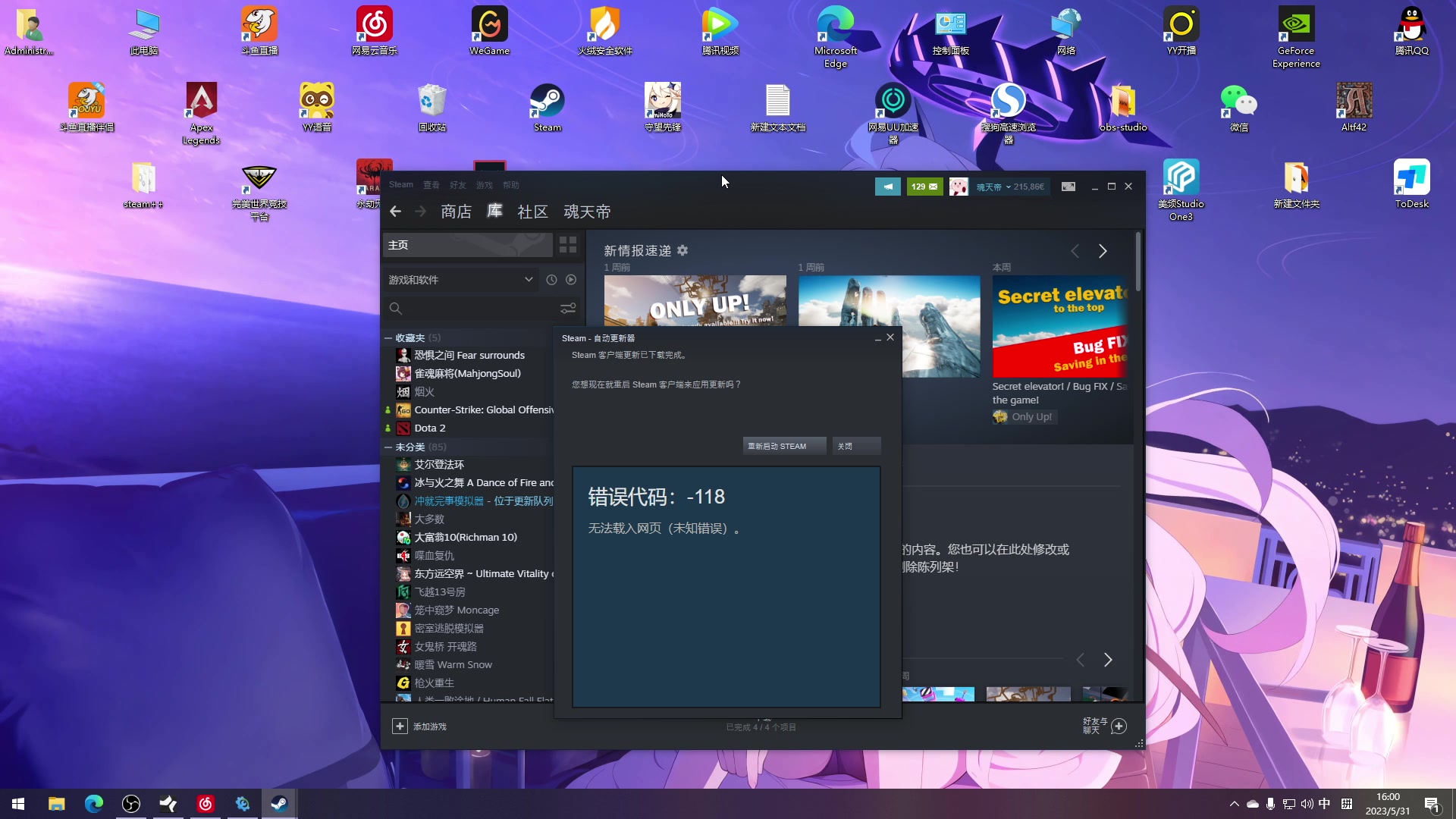This screenshot has height=819, width=1456.
Task: Click the announcements megaphone icon
Action: (887, 187)
